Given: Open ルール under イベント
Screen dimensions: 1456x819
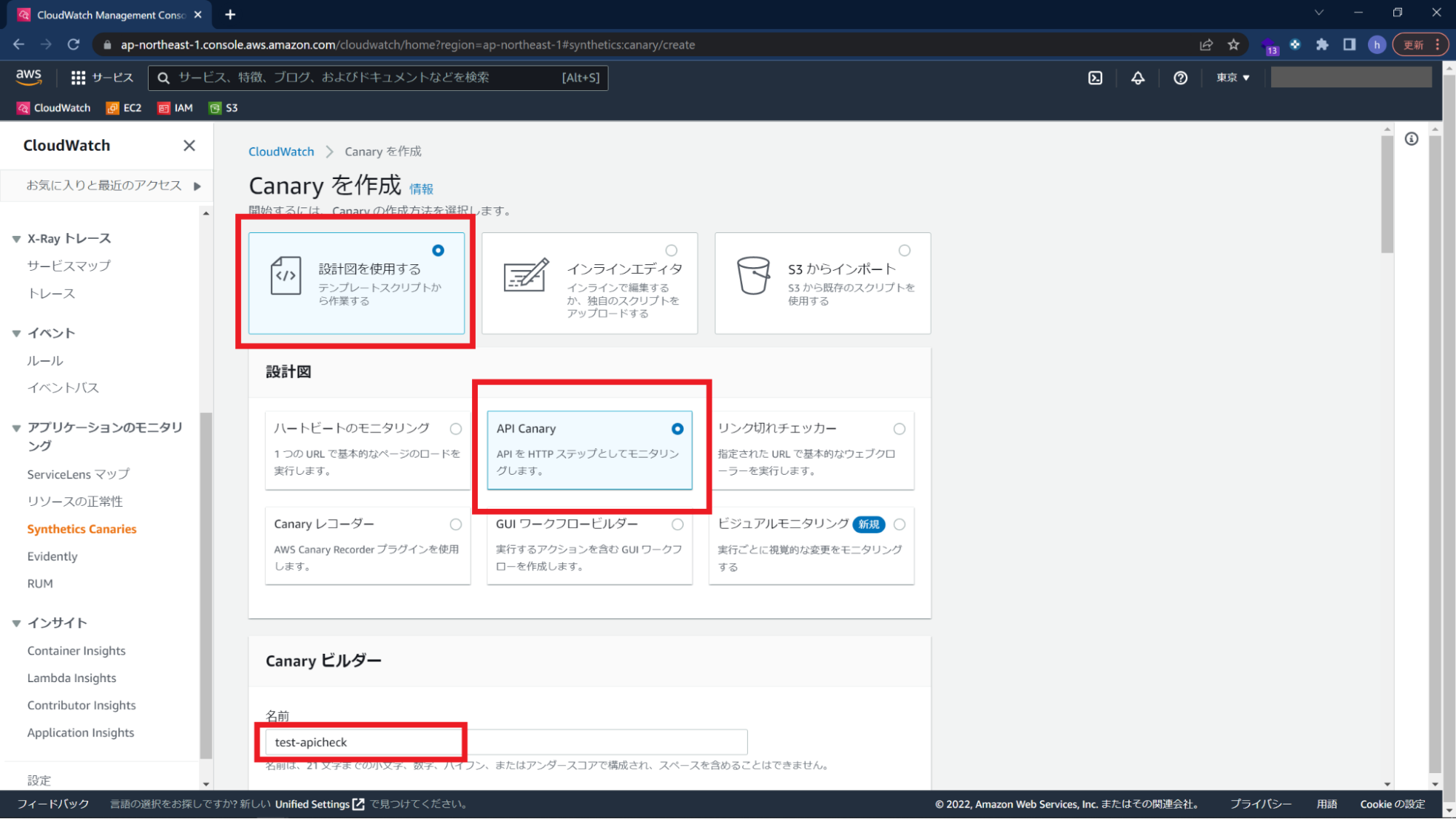Looking at the screenshot, I should coord(45,360).
